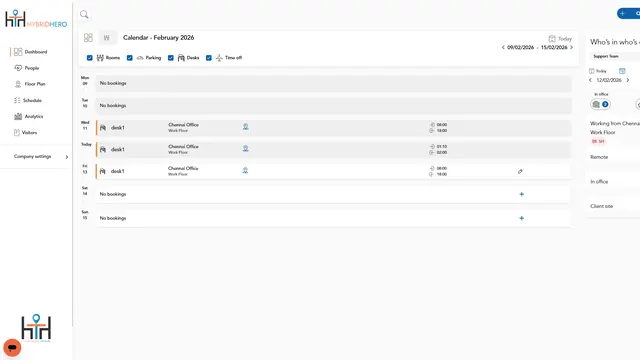Click the Schedule list icon

17,100
